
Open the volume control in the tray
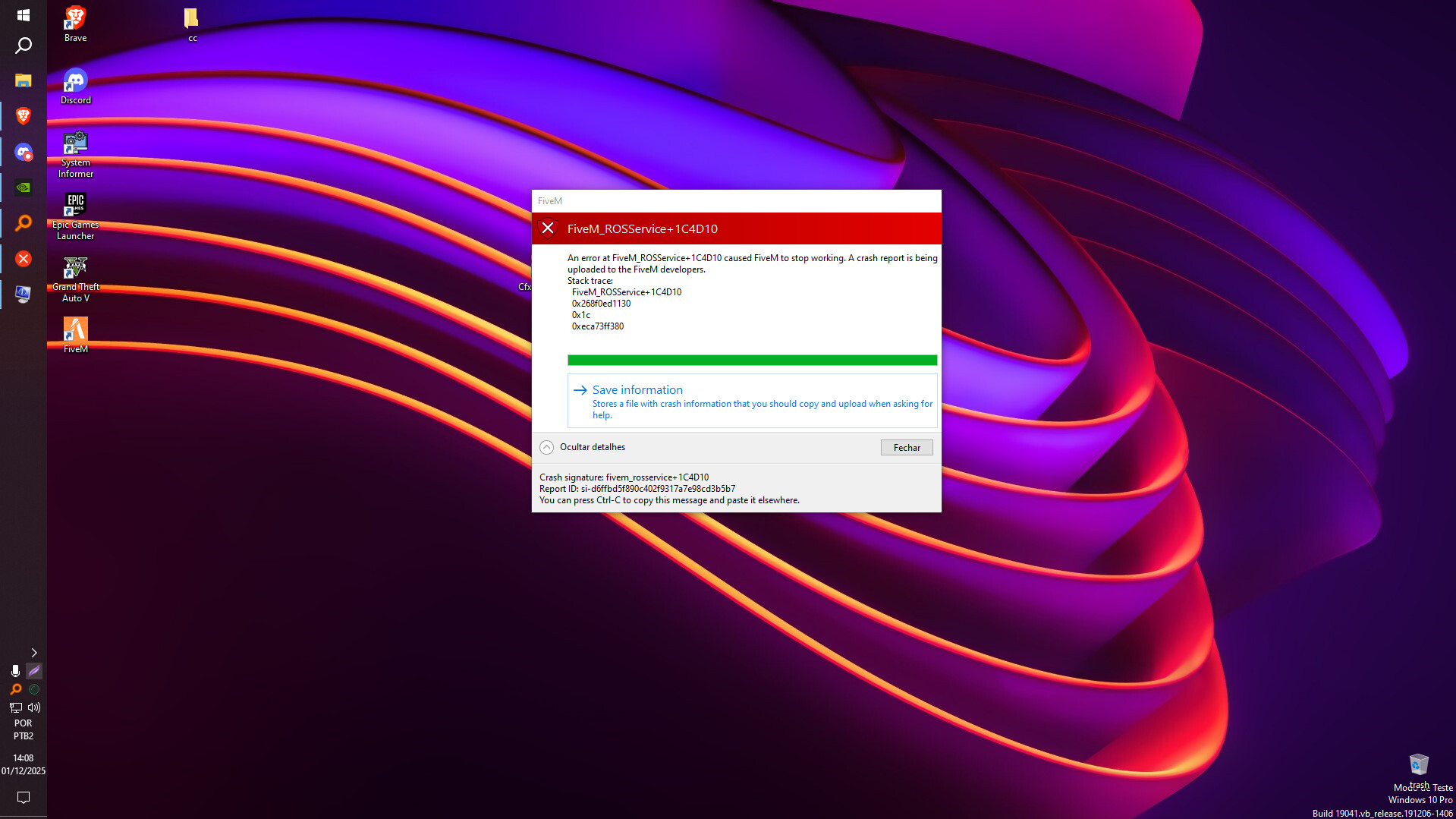[x=34, y=707]
